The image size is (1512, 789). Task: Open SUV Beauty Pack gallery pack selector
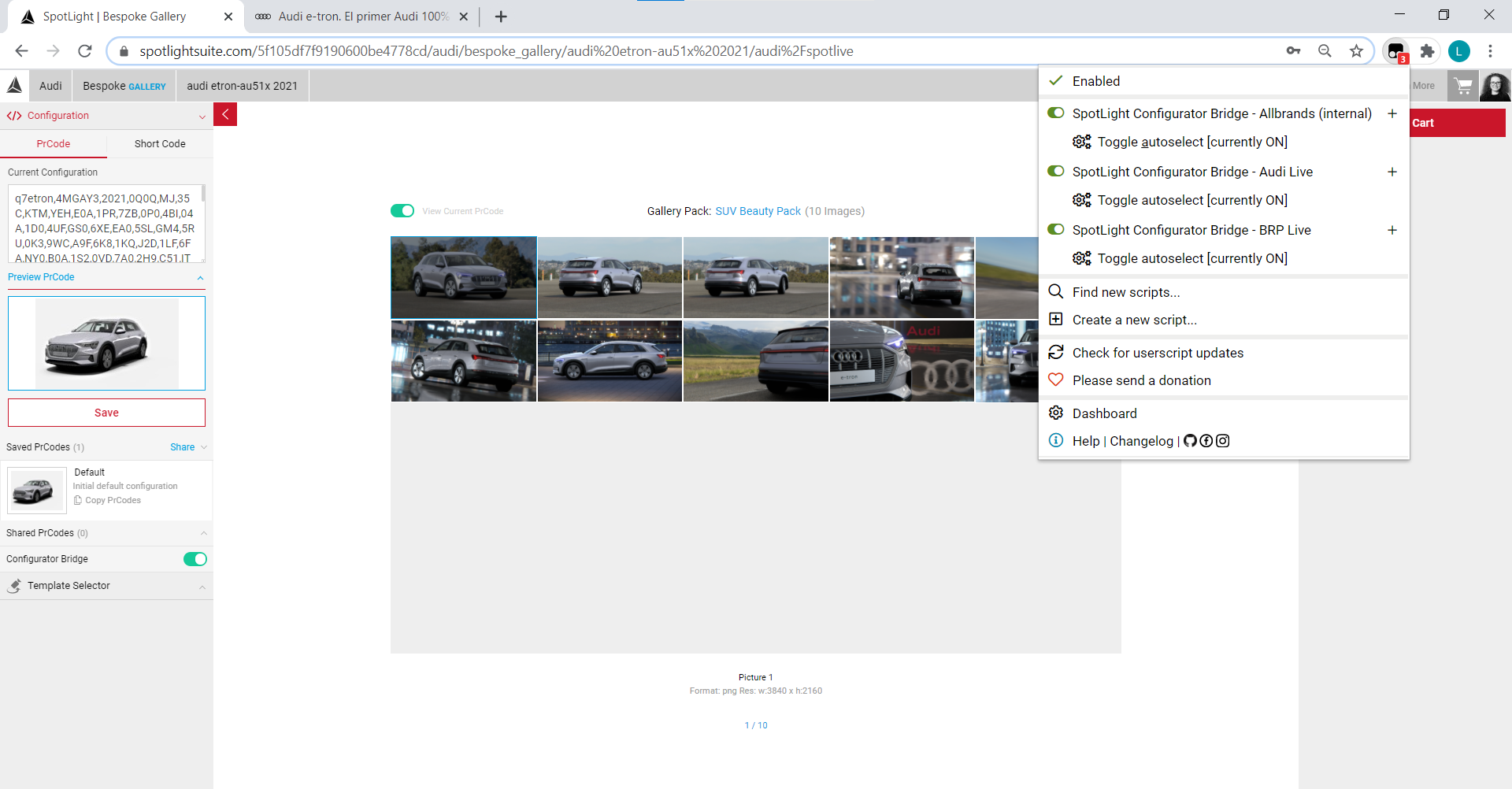click(x=758, y=211)
